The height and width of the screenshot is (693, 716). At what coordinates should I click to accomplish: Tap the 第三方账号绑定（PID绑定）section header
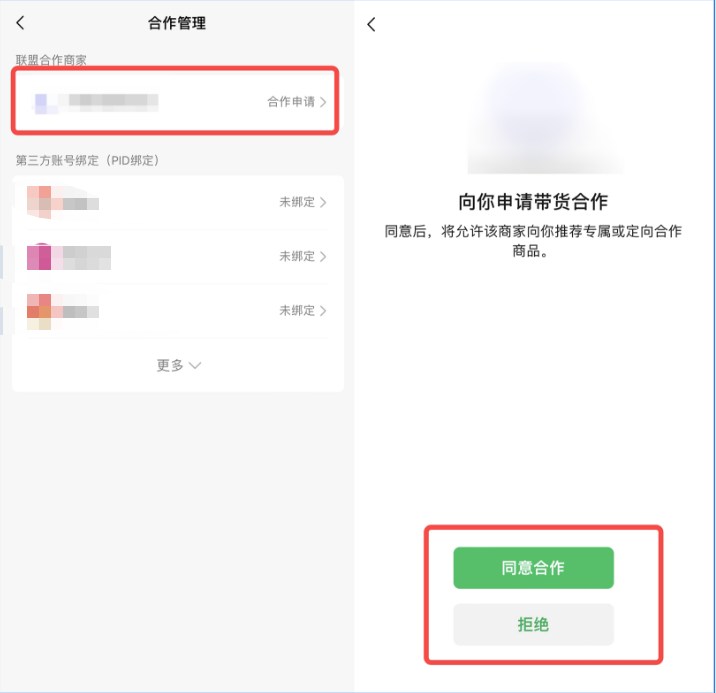pos(88,160)
